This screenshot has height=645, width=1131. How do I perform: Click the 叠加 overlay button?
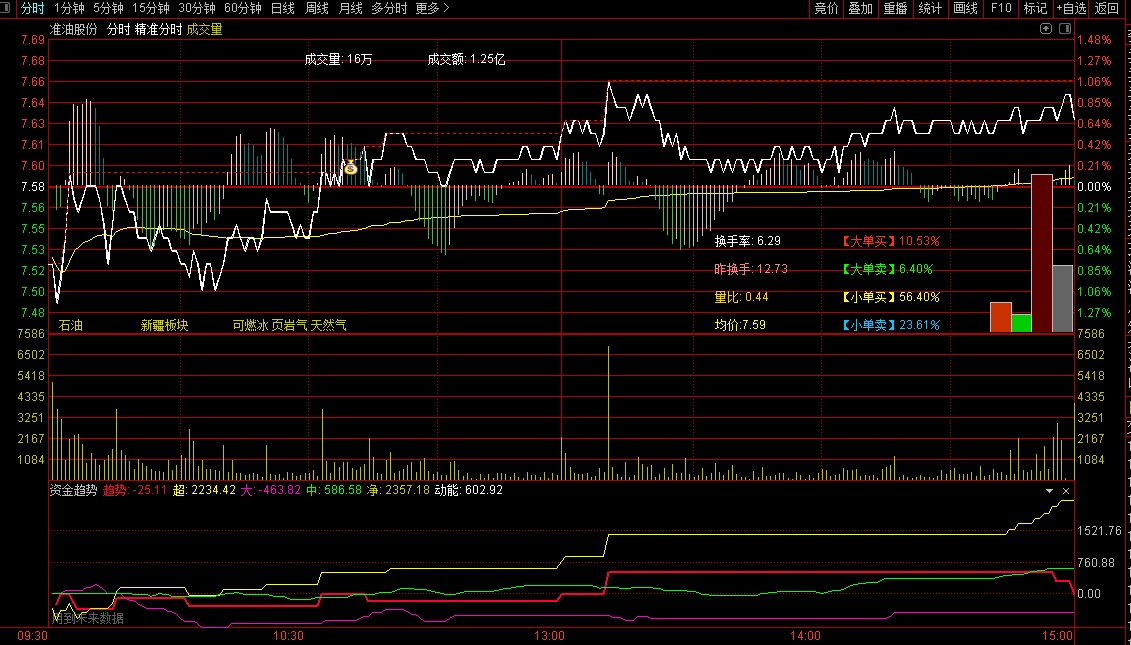(861, 9)
